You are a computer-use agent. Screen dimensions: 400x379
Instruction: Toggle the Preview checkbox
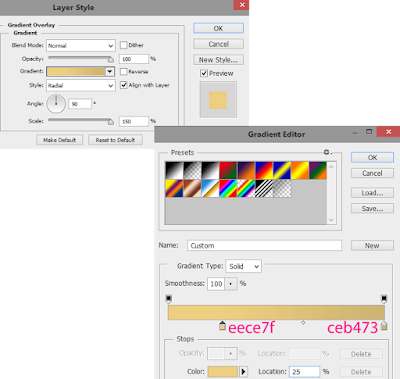click(204, 73)
